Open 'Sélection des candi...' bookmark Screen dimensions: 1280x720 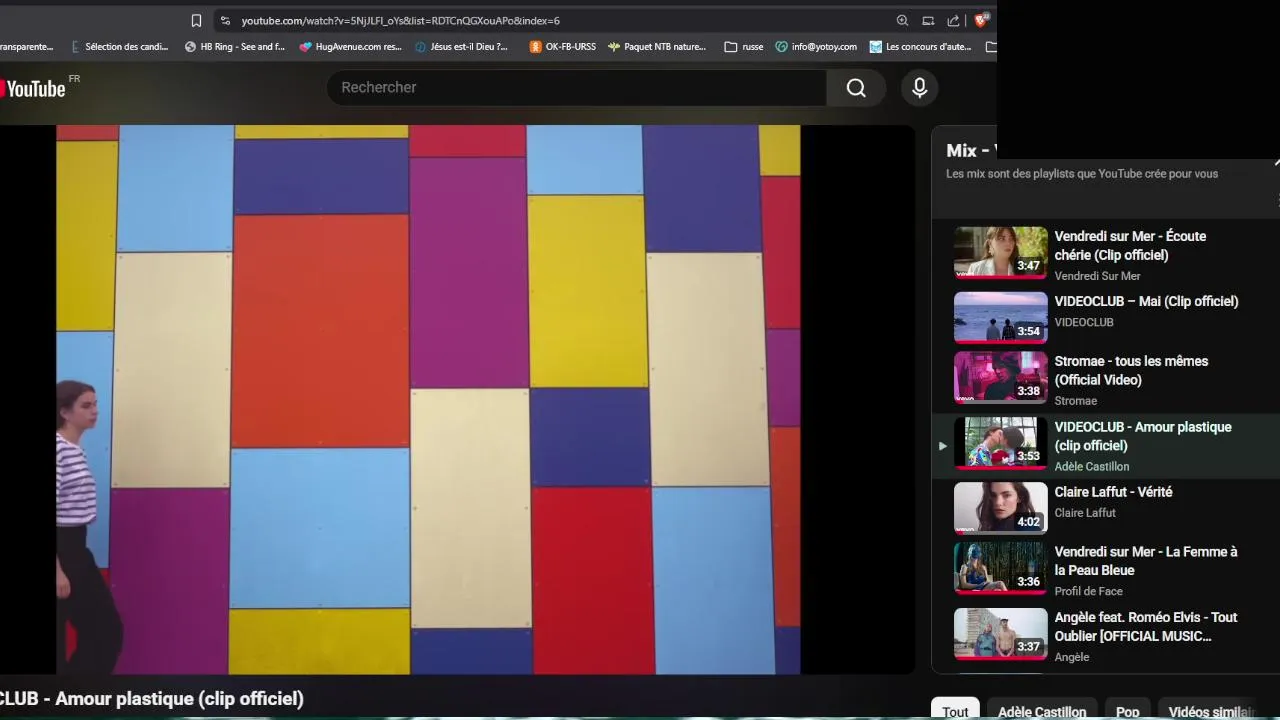(119, 46)
